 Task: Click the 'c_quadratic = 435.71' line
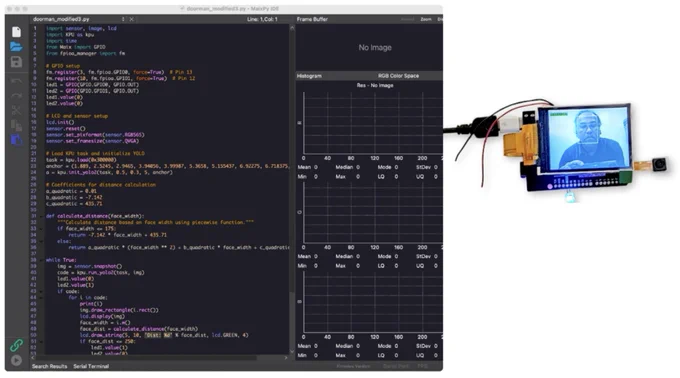[74, 204]
